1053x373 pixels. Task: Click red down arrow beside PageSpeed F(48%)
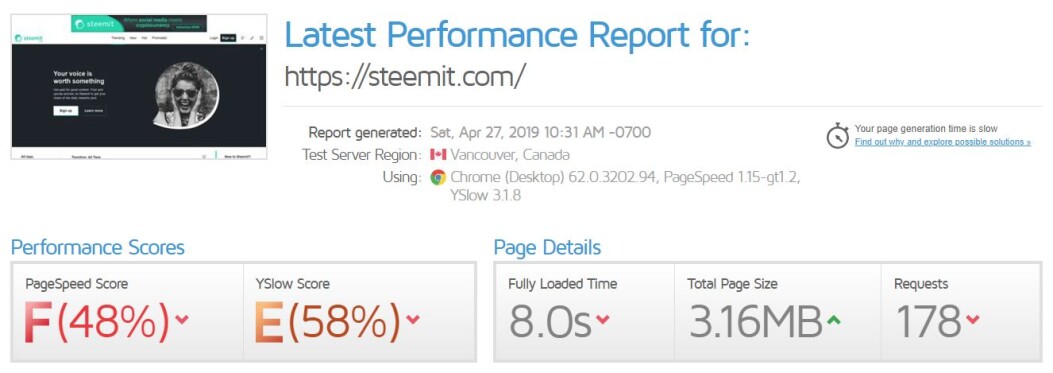(181, 319)
